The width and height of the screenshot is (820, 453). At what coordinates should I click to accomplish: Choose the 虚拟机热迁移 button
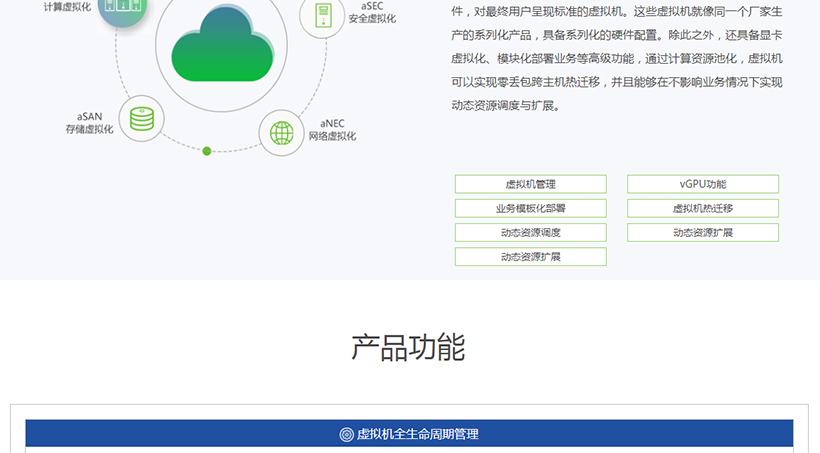click(702, 208)
